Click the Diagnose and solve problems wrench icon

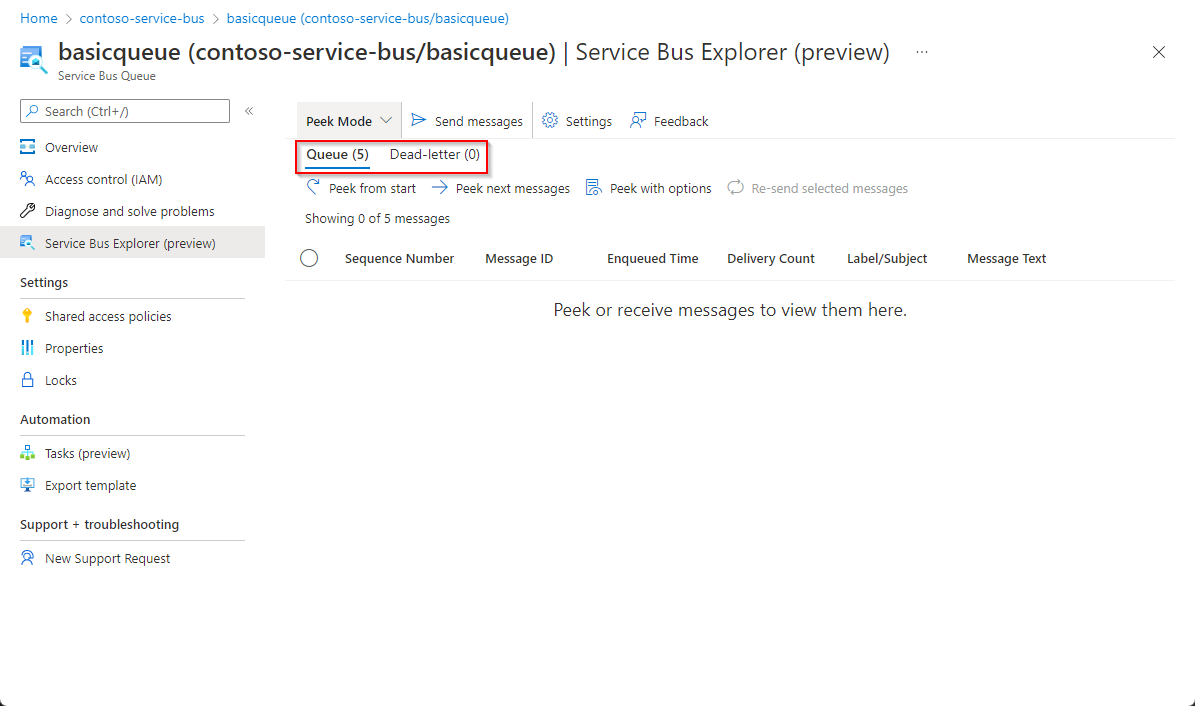(x=27, y=210)
